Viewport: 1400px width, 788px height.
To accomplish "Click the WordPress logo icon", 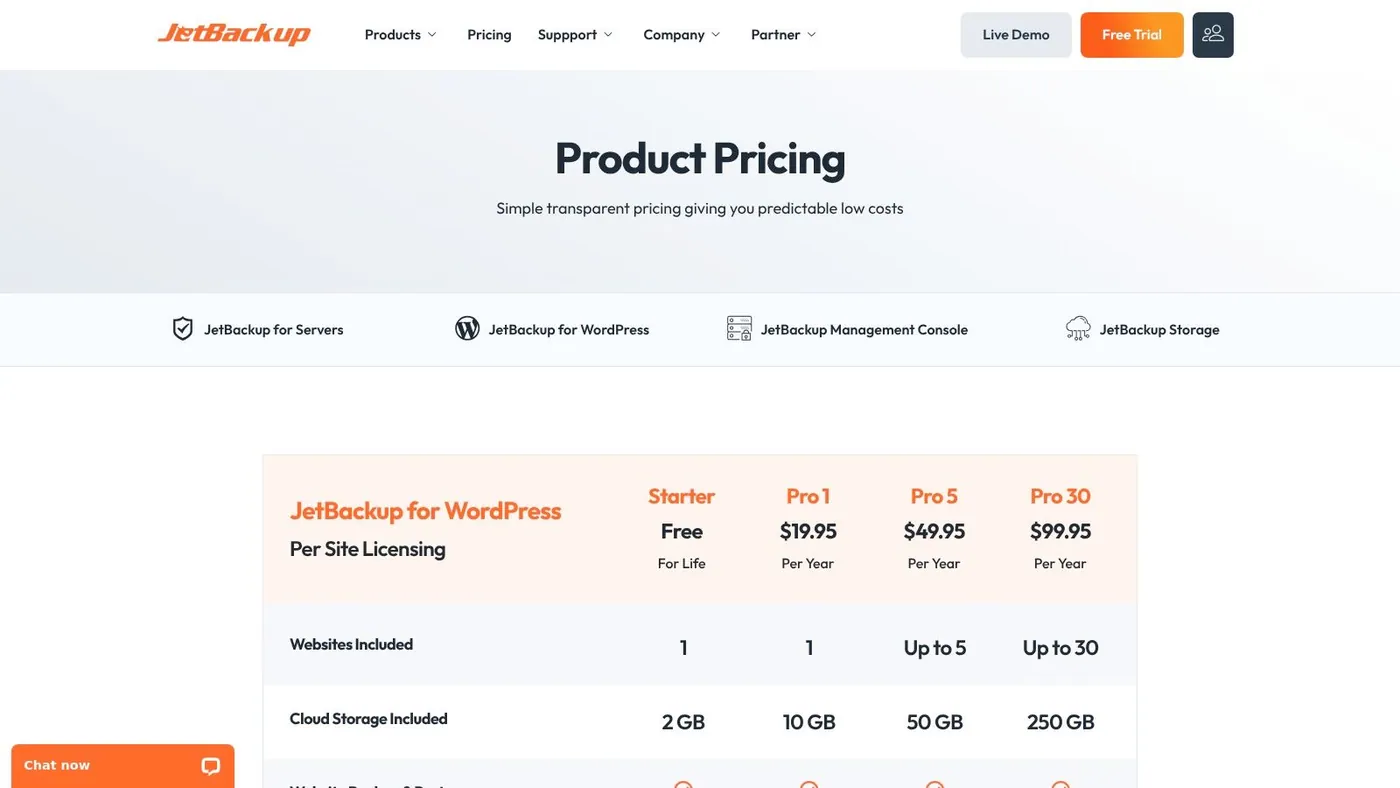I will [467, 329].
